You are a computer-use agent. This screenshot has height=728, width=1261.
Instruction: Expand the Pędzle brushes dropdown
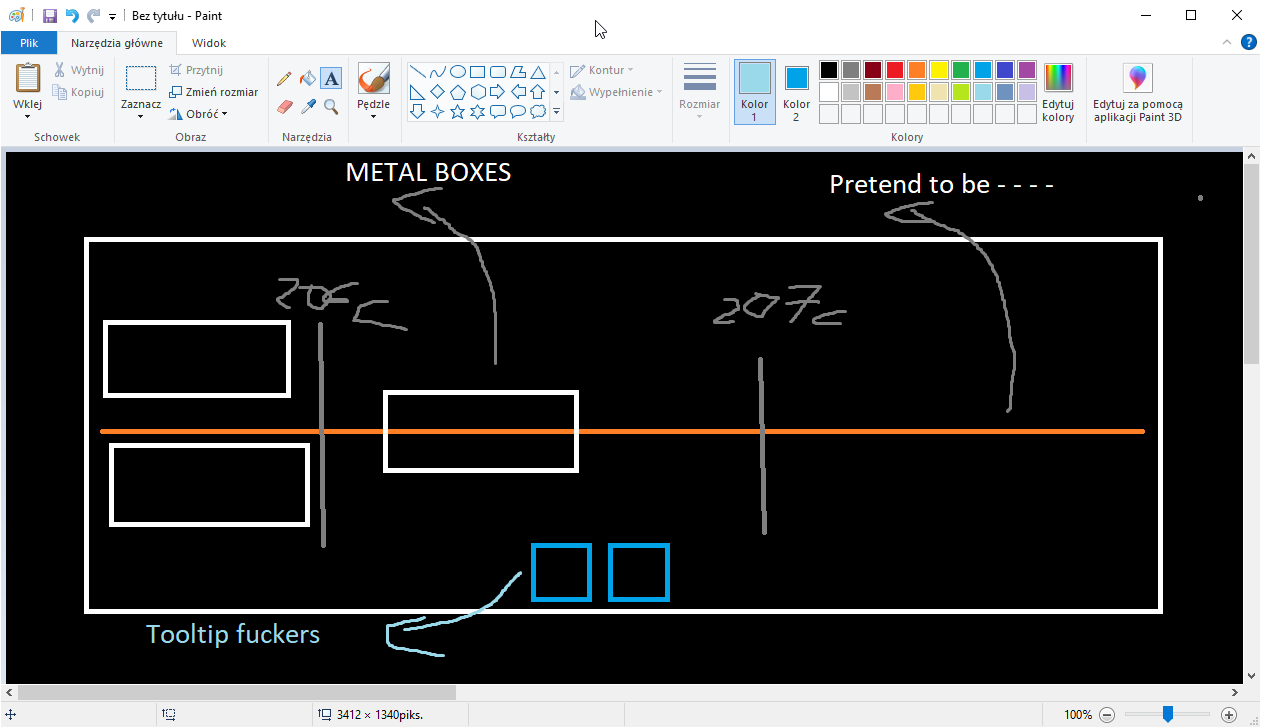click(x=373, y=116)
